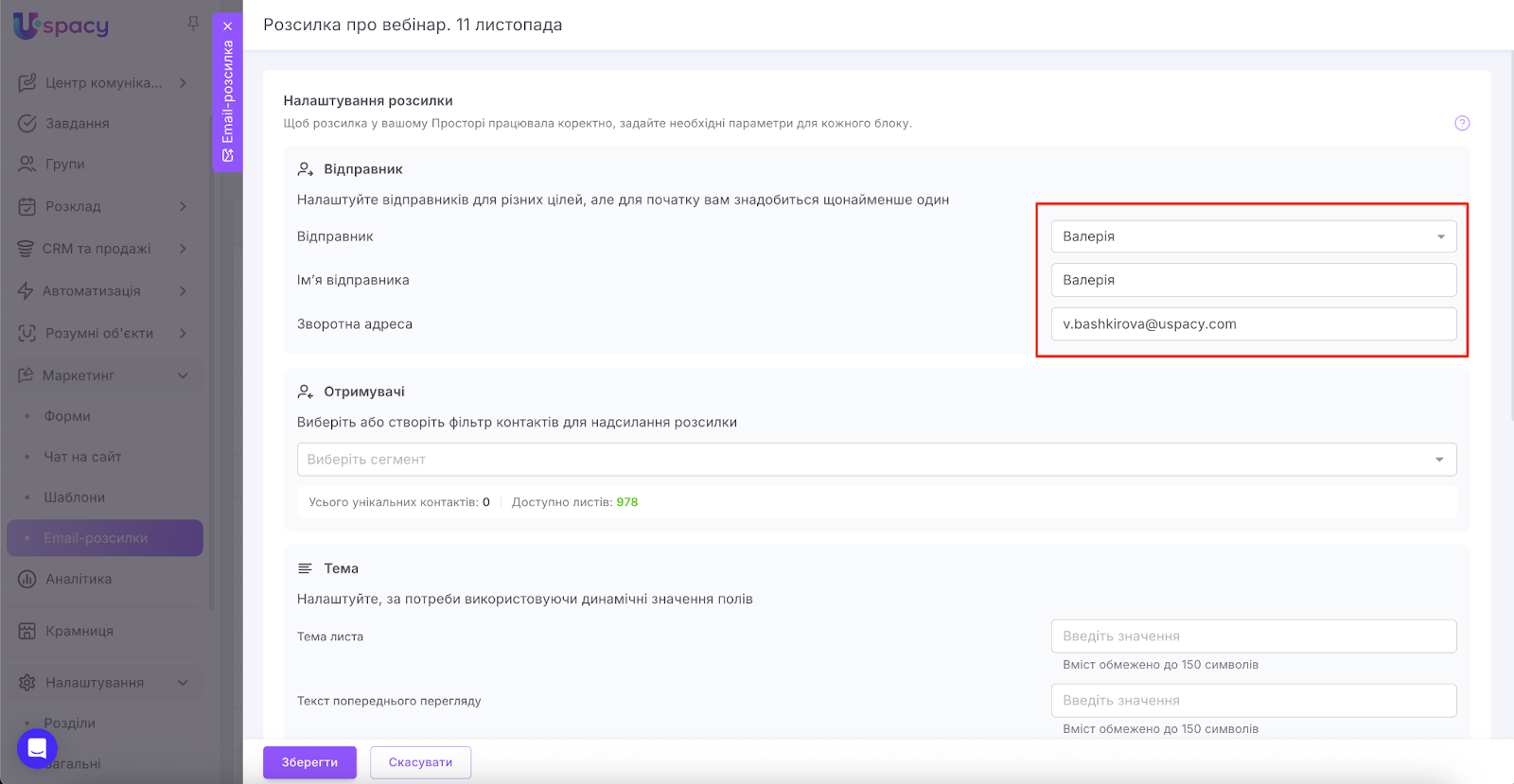Screen dimensions: 1514x784
Task: Click the pin sidebar icon
Action: [x=193, y=23]
